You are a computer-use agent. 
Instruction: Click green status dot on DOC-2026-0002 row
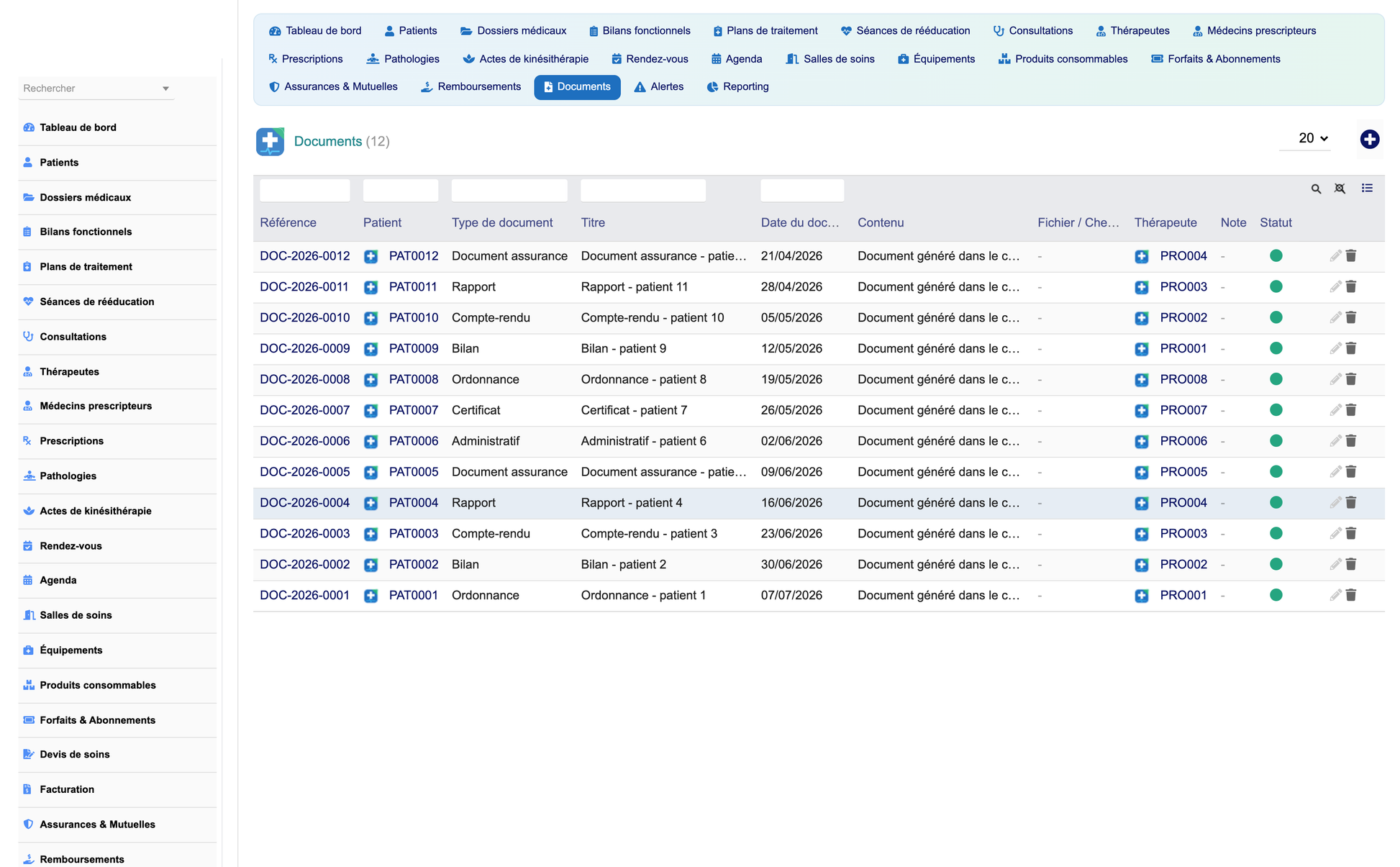pyautogui.click(x=1276, y=564)
